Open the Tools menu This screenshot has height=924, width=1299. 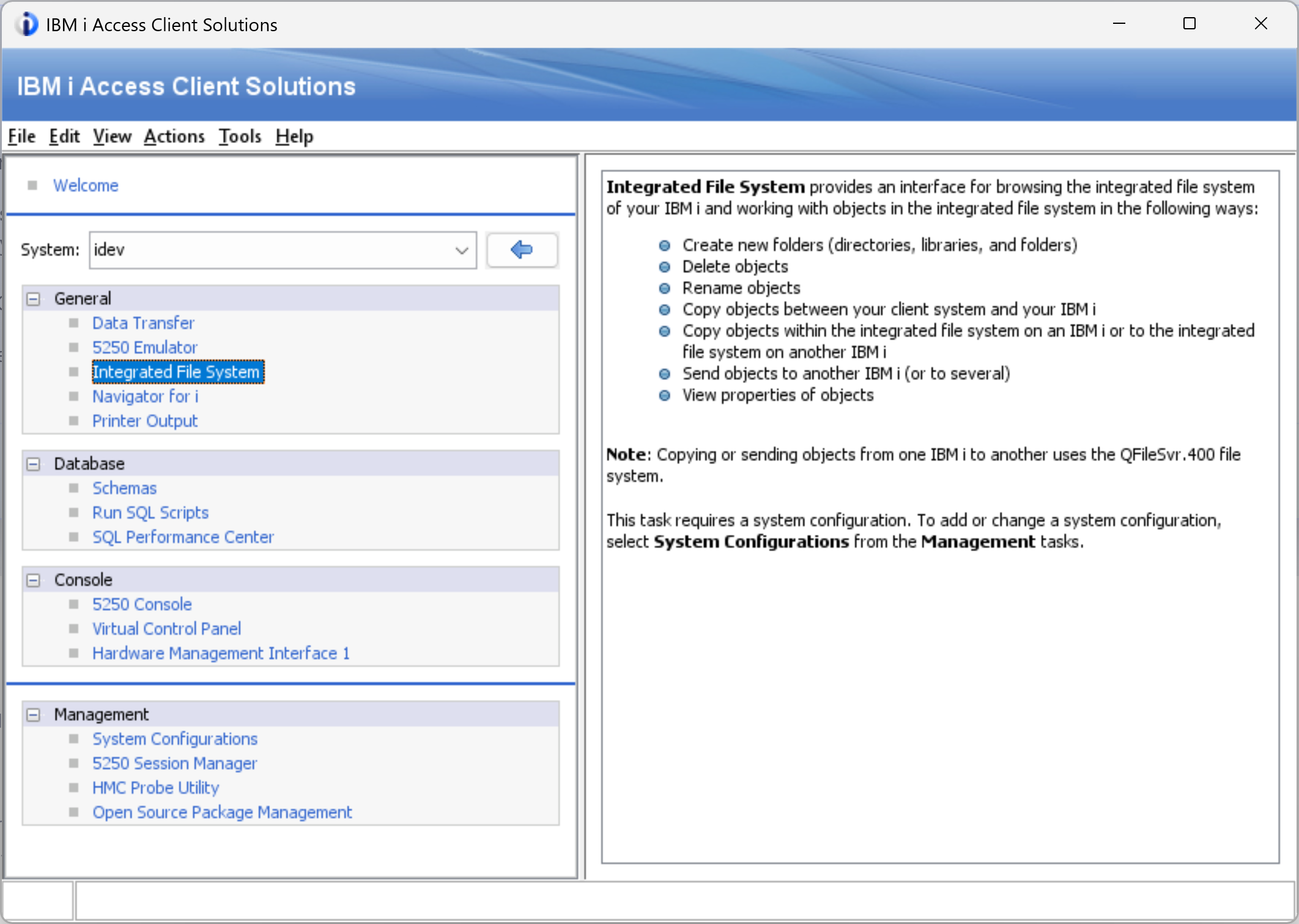[x=240, y=136]
